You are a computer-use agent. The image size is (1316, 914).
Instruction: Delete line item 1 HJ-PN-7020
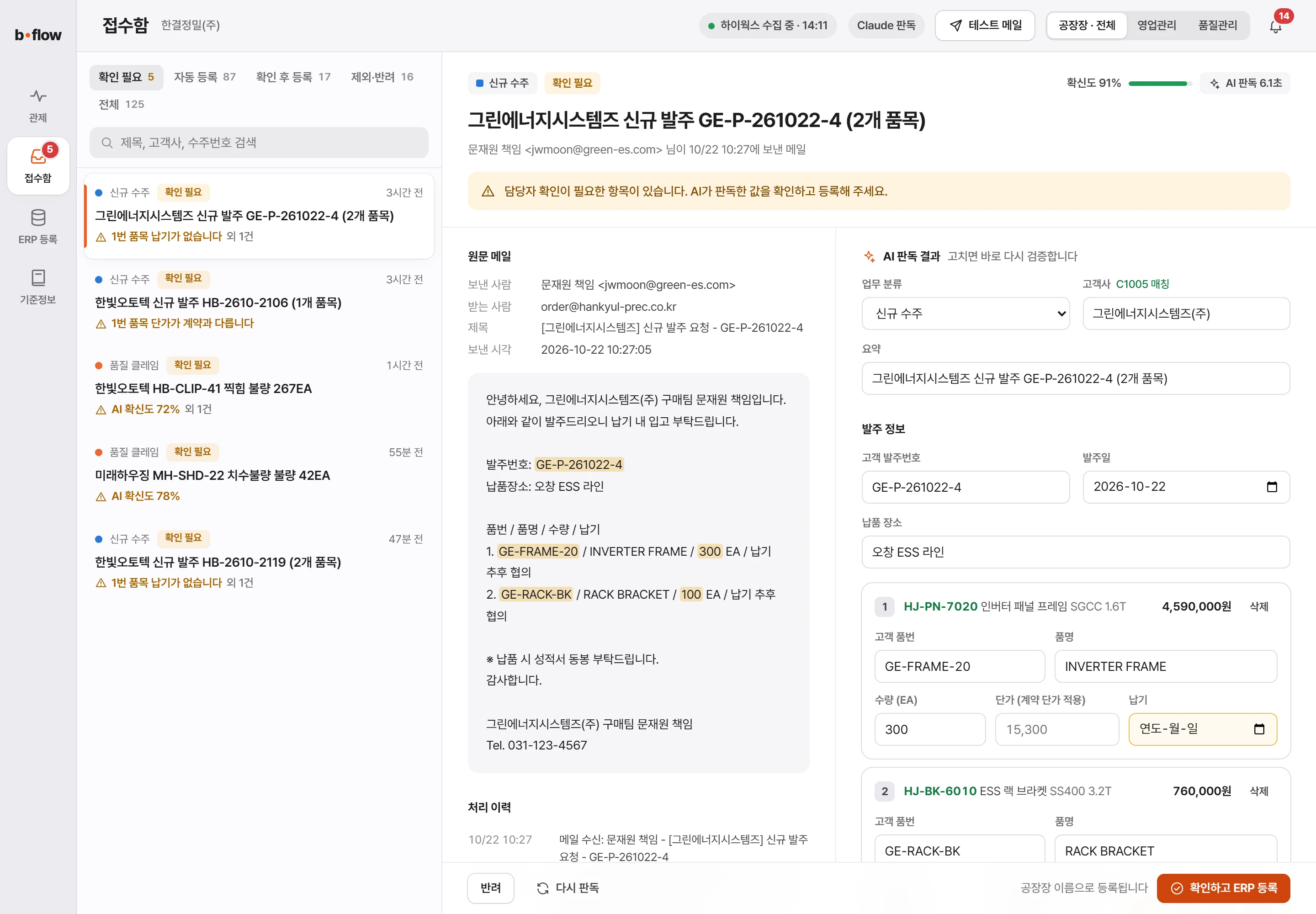pos(1259,606)
